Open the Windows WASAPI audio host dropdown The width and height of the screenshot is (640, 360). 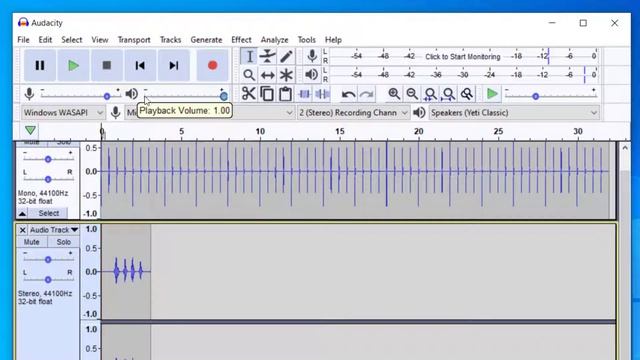coord(63,112)
